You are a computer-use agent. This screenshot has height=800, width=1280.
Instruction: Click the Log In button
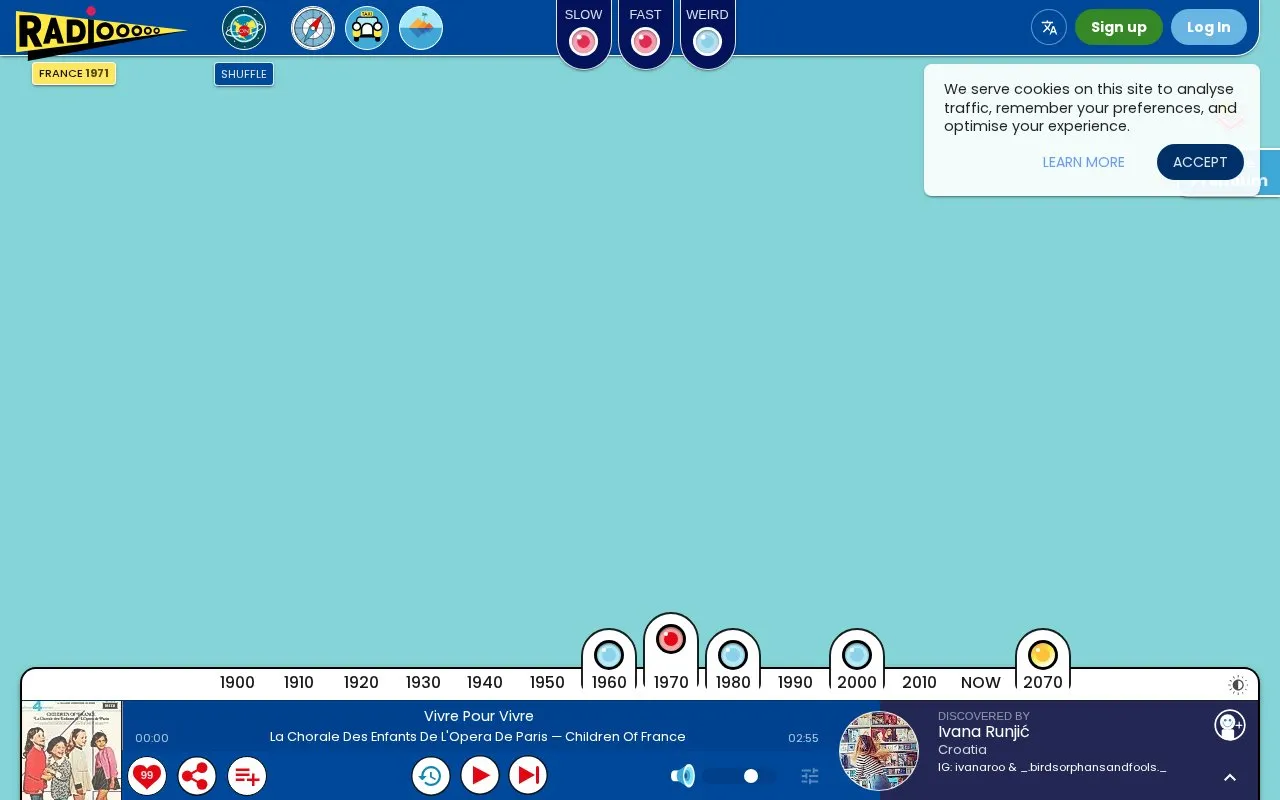[x=1209, y=27]
